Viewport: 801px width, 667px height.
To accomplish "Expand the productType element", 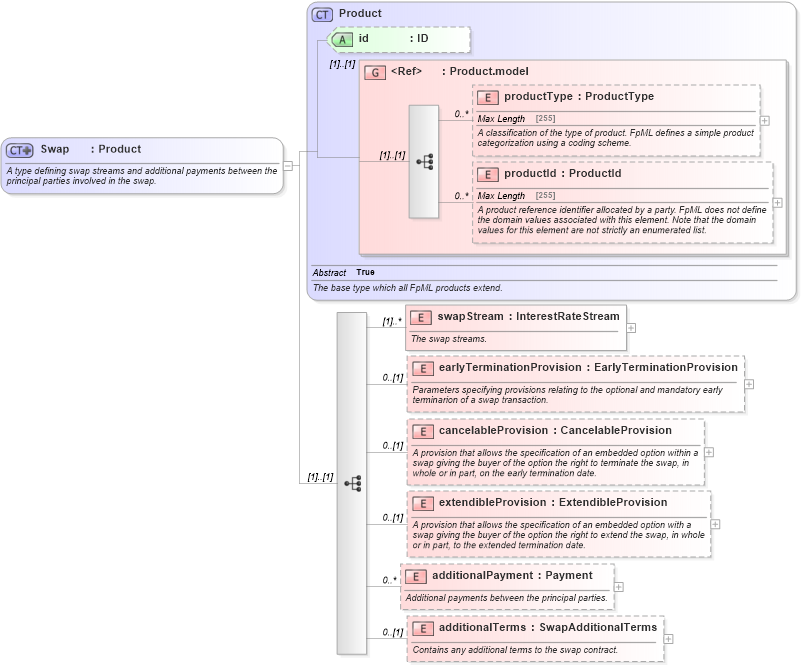I will pyautogui.click(x=765, y=121).
